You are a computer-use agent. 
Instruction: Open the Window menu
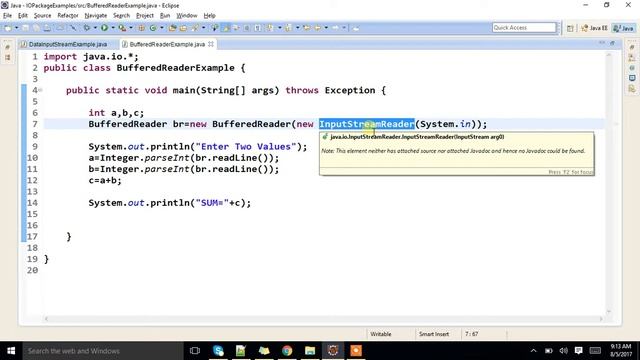[x=187, y=16]
